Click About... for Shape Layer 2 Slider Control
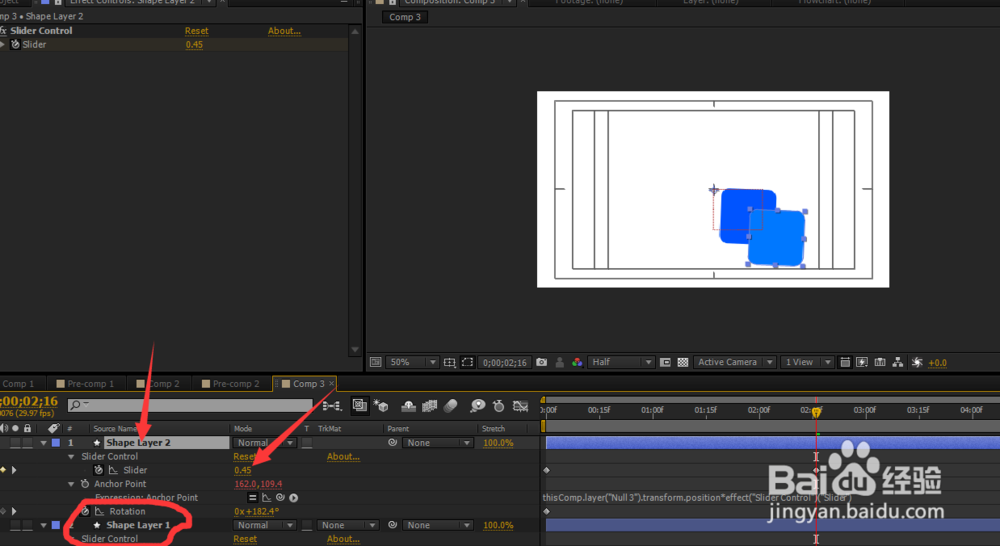The height and width of the screenshot is (546, 1000). click(x=343, y=457)
